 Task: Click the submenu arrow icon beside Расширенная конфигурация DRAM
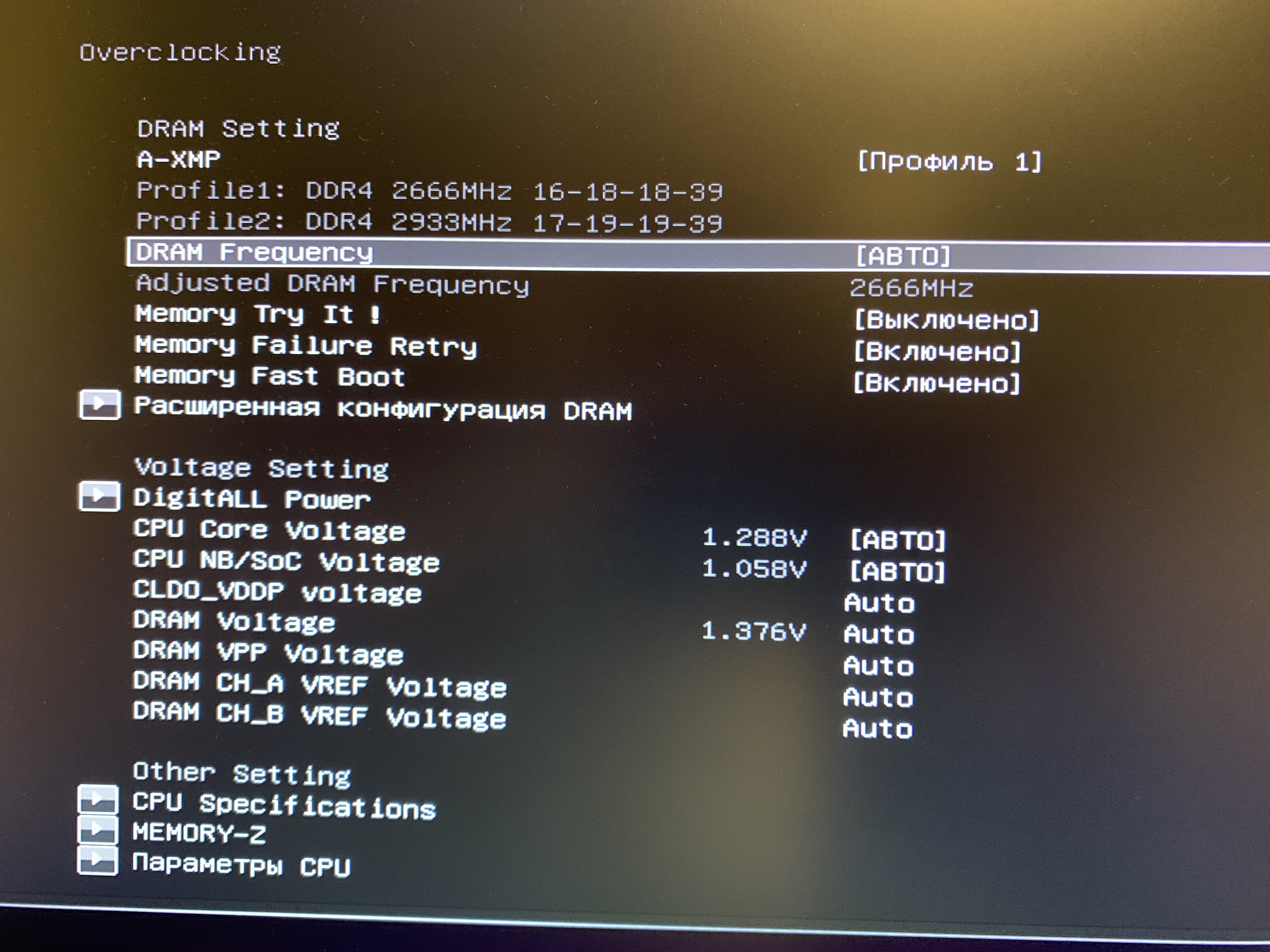100,405
